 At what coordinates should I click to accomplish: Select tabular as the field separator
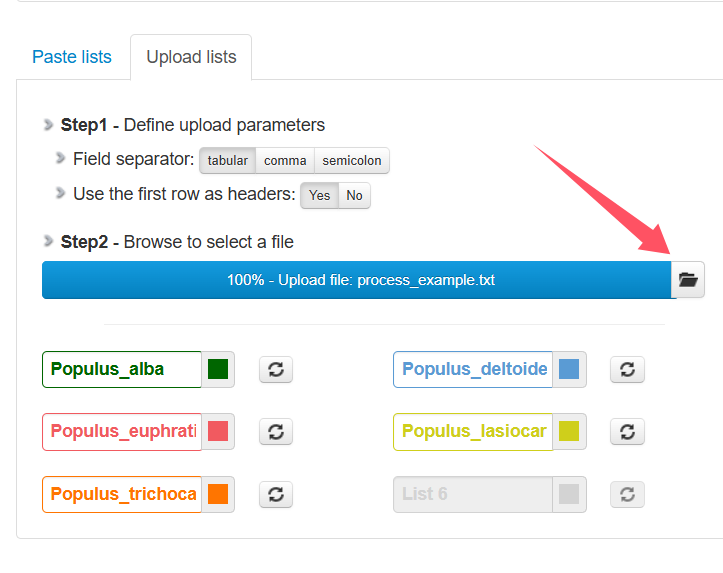tap(227, 160)
